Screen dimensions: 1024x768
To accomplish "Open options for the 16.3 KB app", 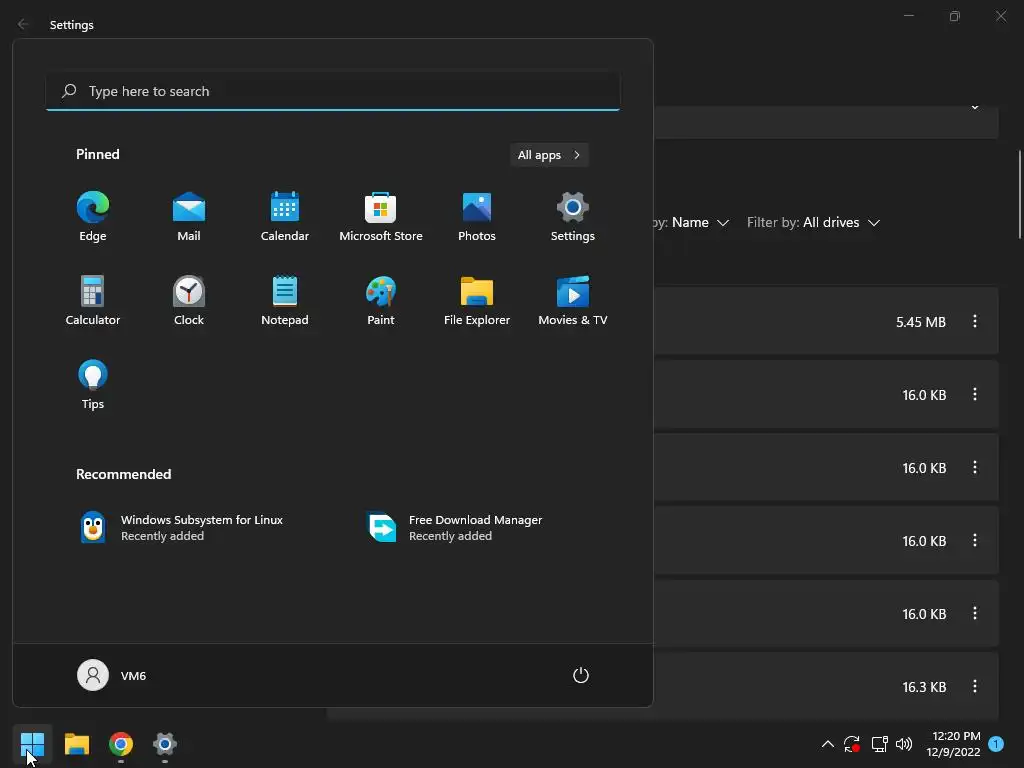I will [x=974, y=686].
